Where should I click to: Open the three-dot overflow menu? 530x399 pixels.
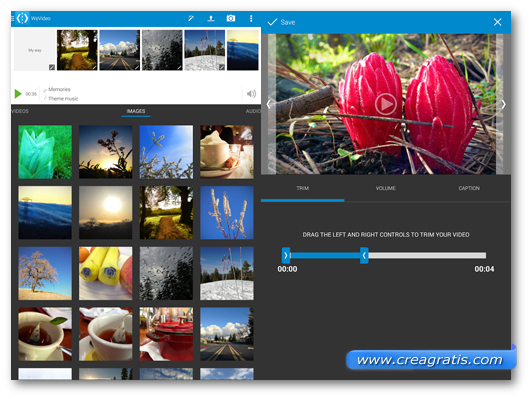(x=251, y=18)
